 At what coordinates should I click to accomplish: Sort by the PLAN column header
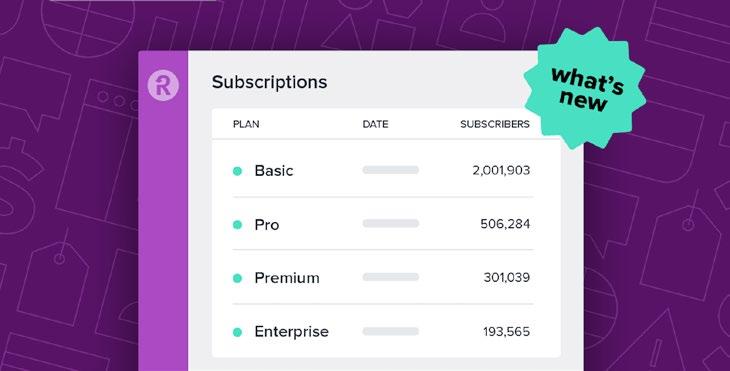pyautogui.click(x=246, y=124)
